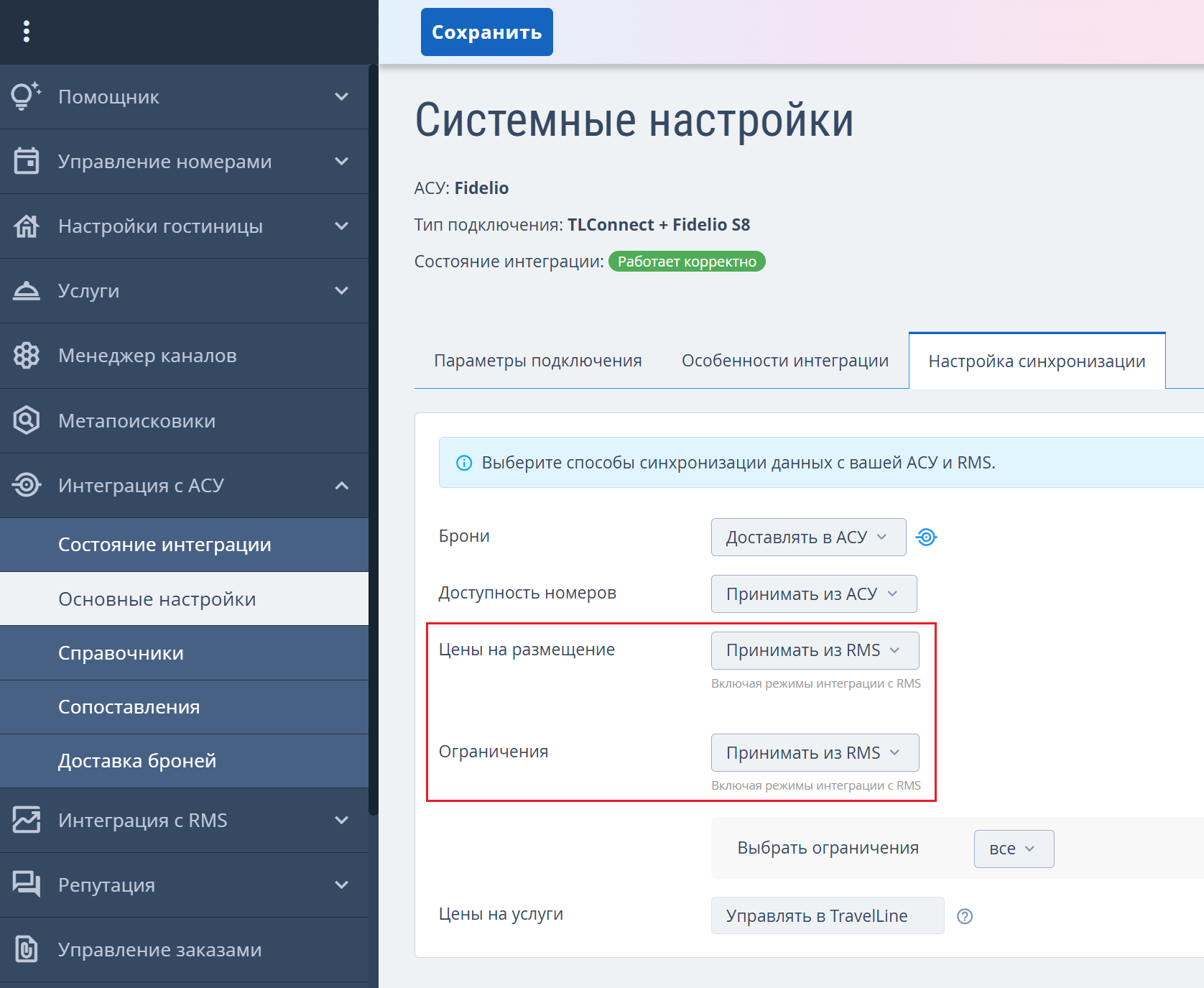Switch to the Особенности интеграции tab

click(x=785, y=361)
